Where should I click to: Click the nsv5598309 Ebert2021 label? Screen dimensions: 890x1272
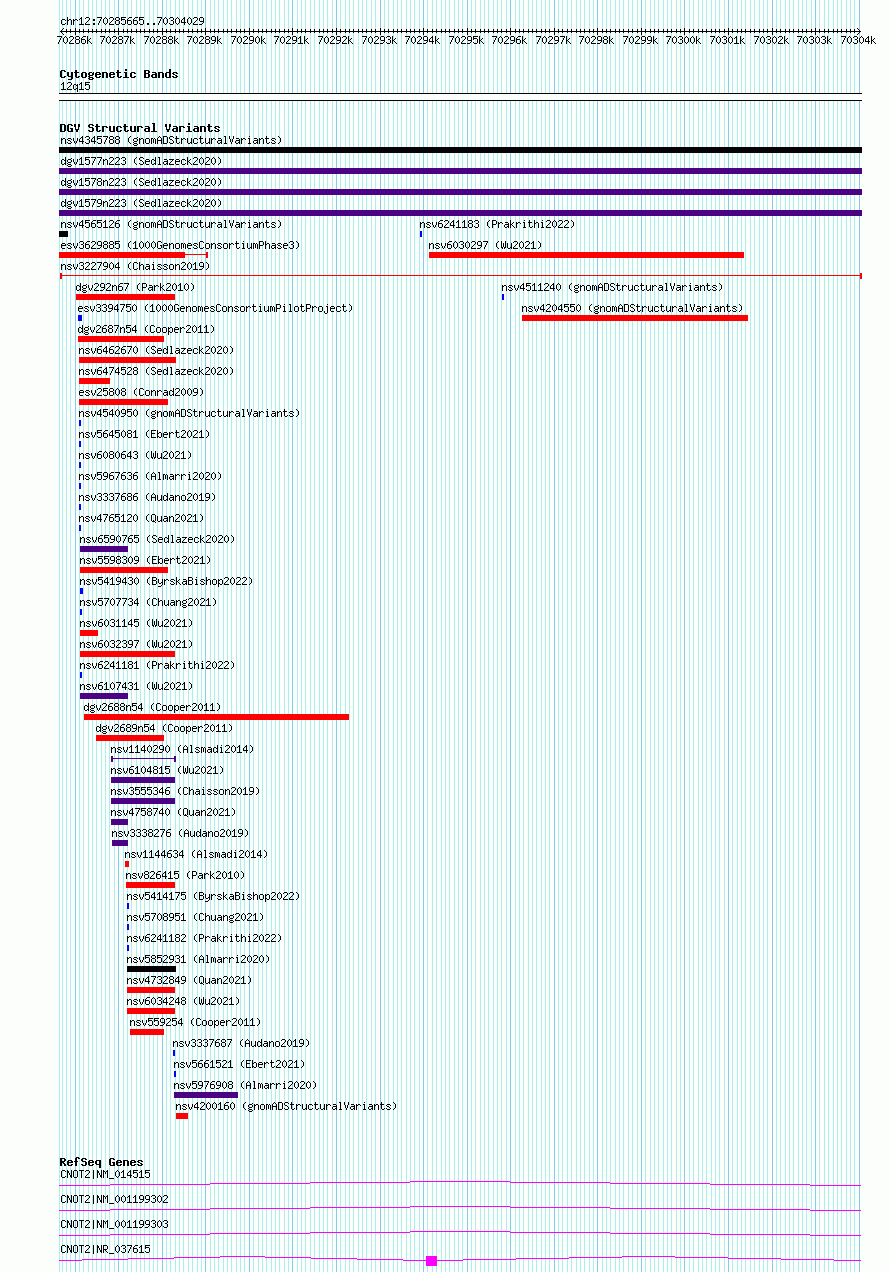tap(146, 560)
